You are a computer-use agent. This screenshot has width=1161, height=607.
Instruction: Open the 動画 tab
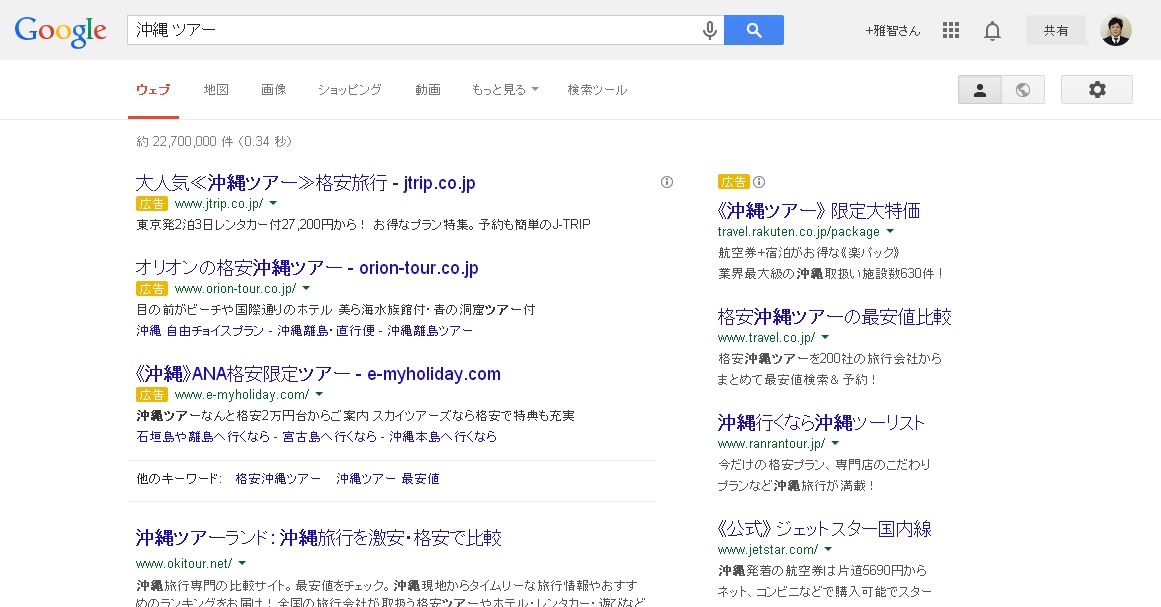coord(428,90)
